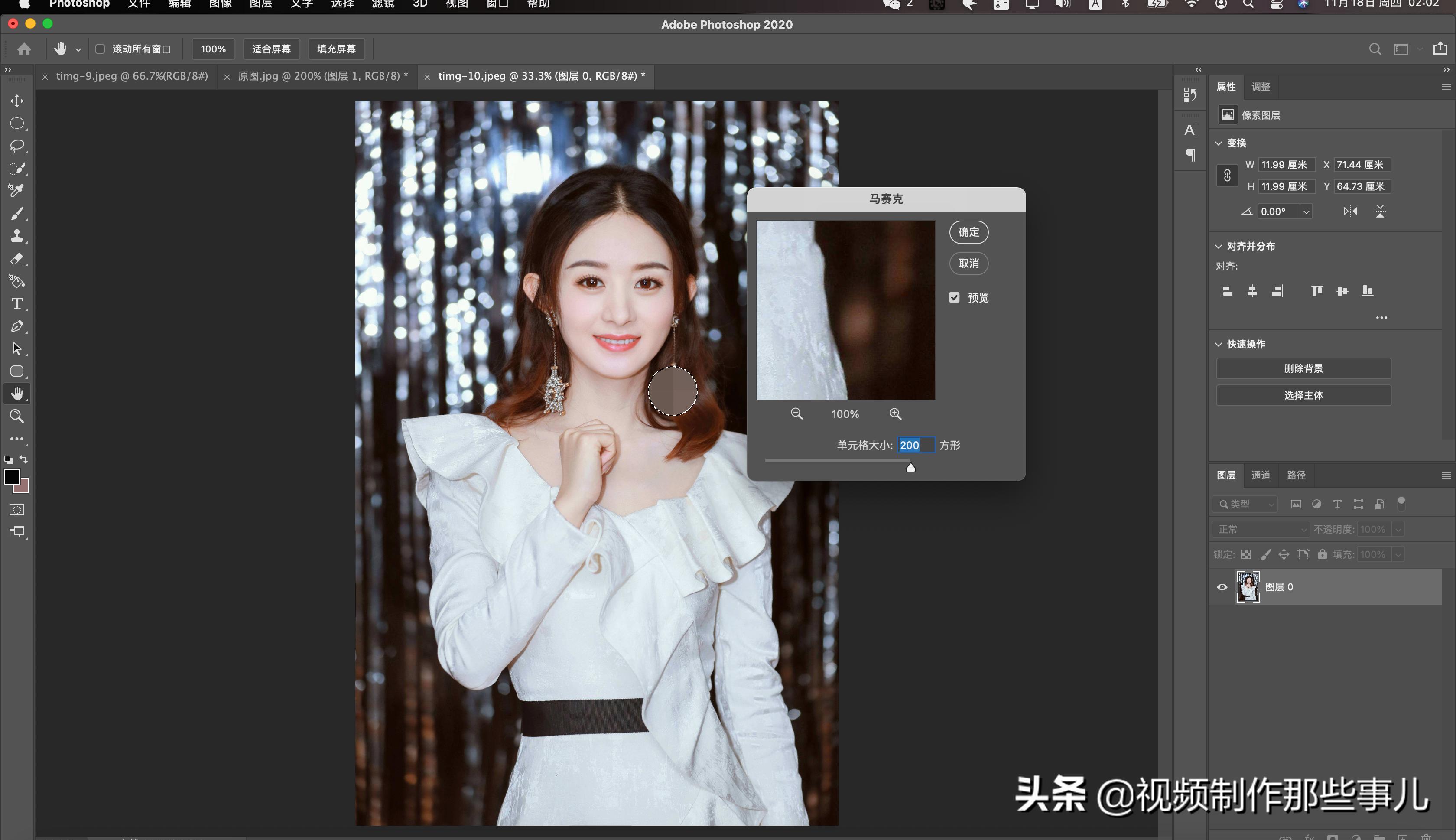Open the rotation angle dropdown
Viewport: 1456px width, 840px height.
point(1306,212)
